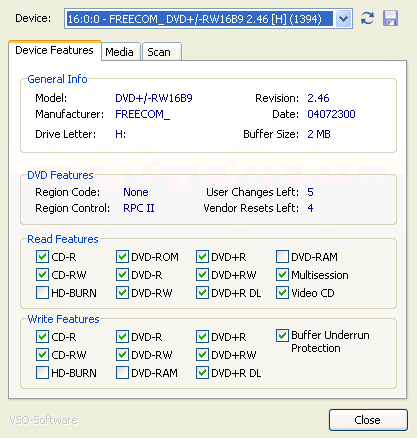The image size is (417, 438).
Task: Toggle the Write Features DVD+RW checkbox
Action: (x=202, y=355)
